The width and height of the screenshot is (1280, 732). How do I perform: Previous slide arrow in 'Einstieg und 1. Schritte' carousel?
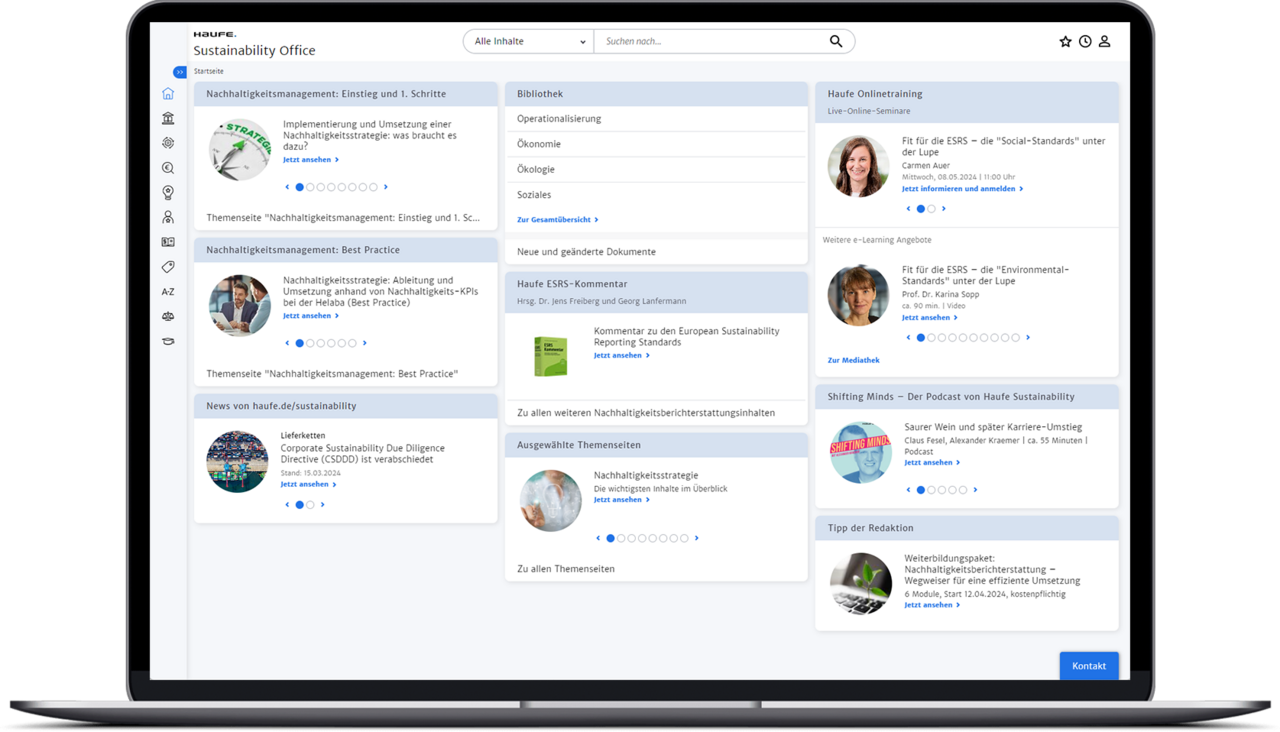click(287, 187)
